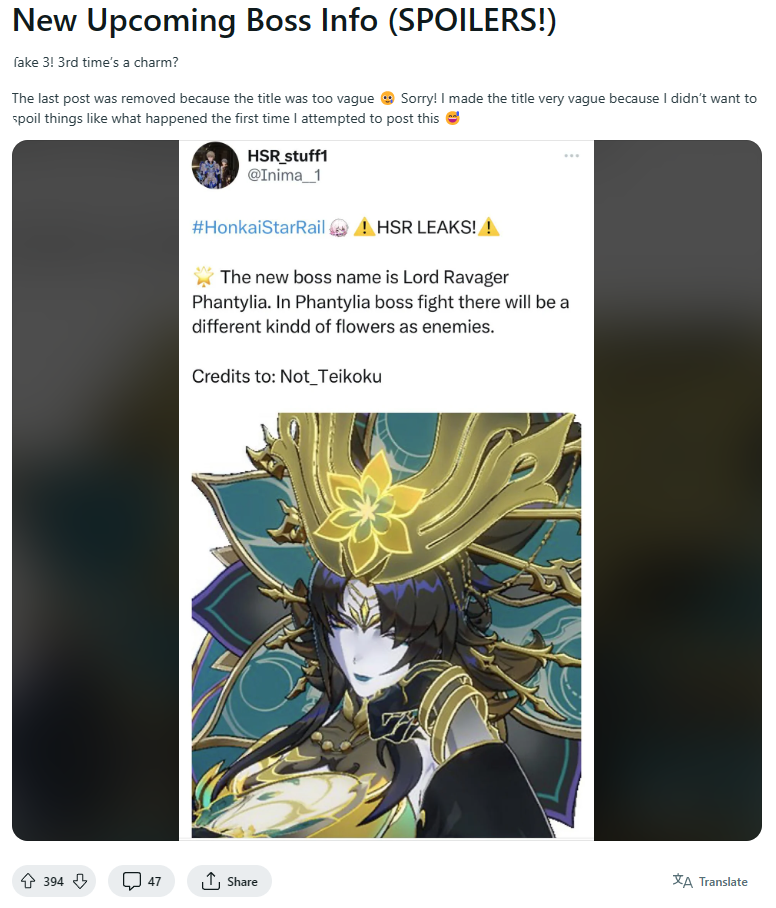
Task: Click the @Inima__1 handle
Action: (x=284, y=175)
